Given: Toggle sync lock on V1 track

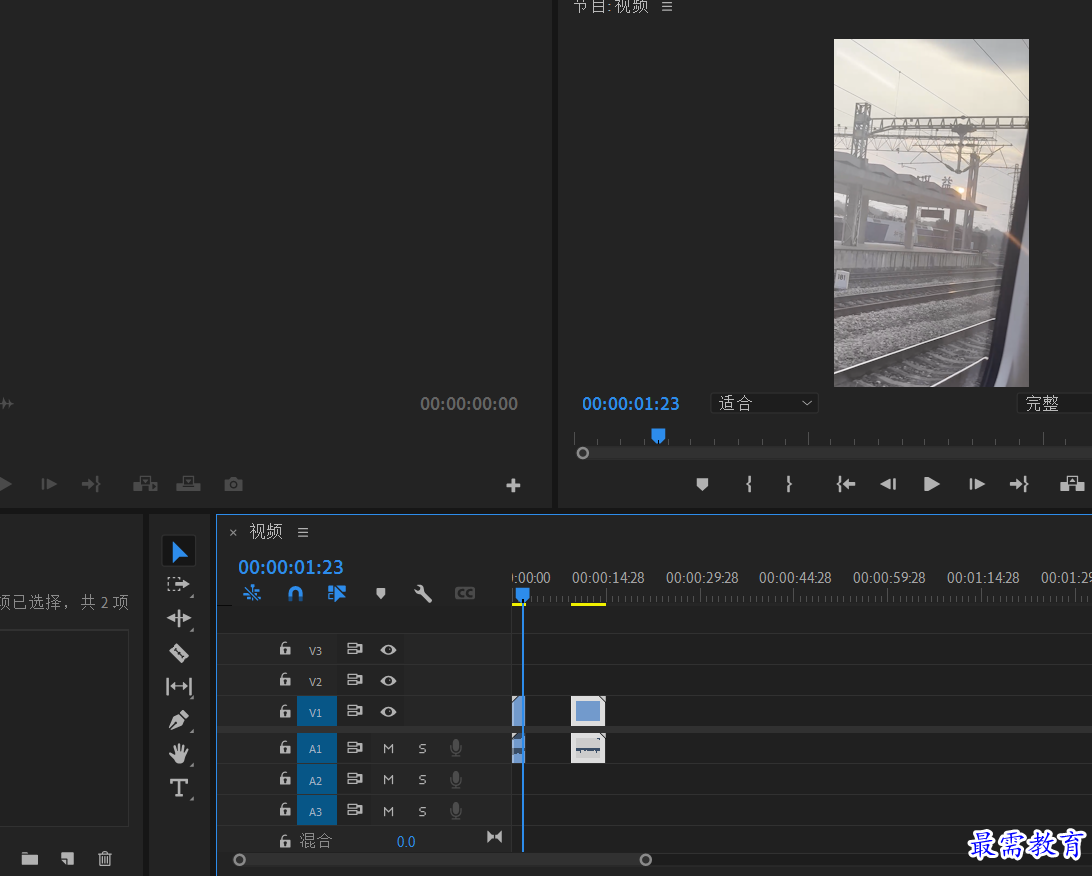Looking at the screenshot, I should click(x=354, y=711).
